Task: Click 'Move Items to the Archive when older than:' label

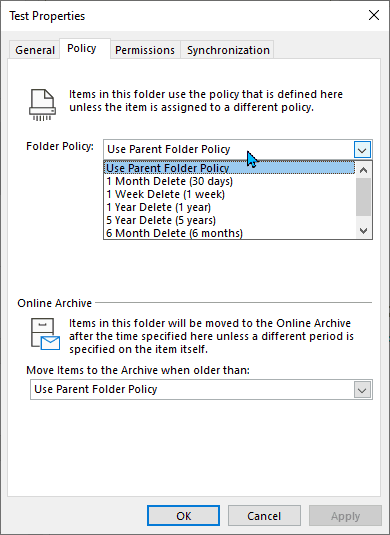Action: tap(138, 370)
